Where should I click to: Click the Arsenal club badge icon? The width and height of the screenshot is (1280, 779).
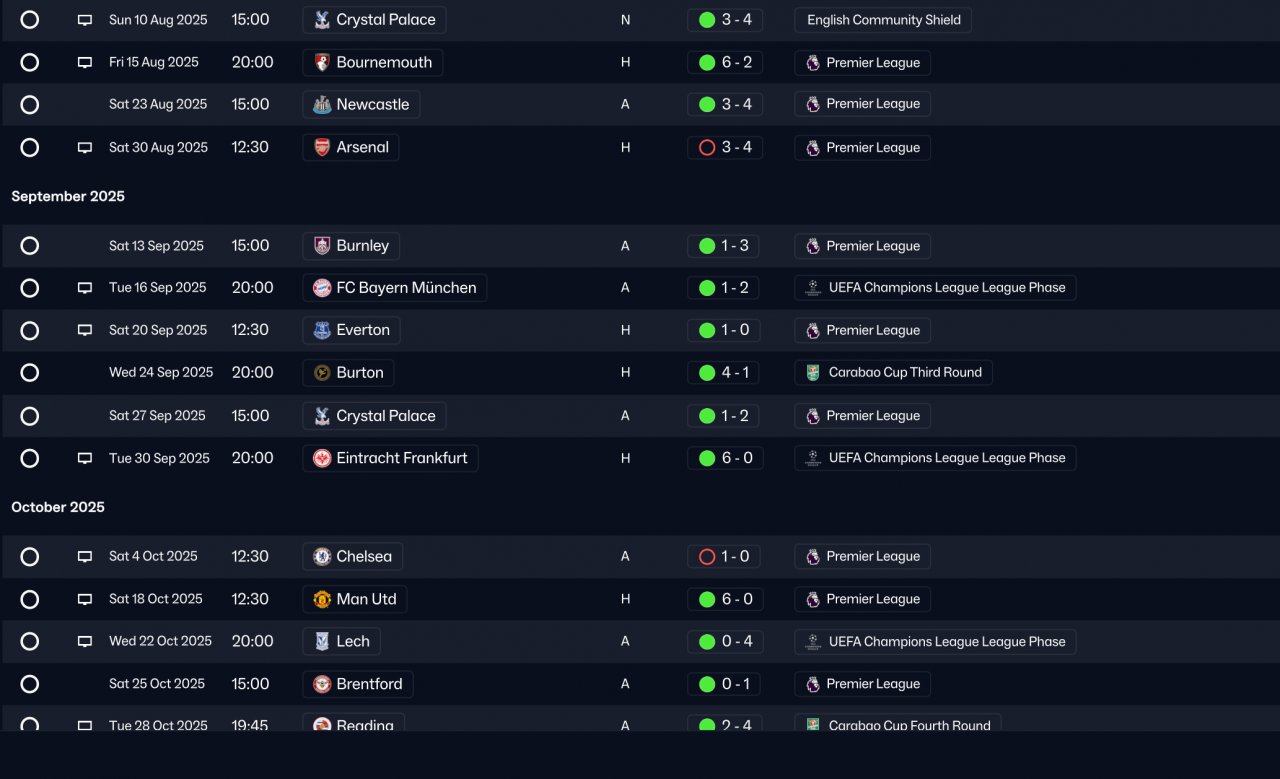coord(322,147)
